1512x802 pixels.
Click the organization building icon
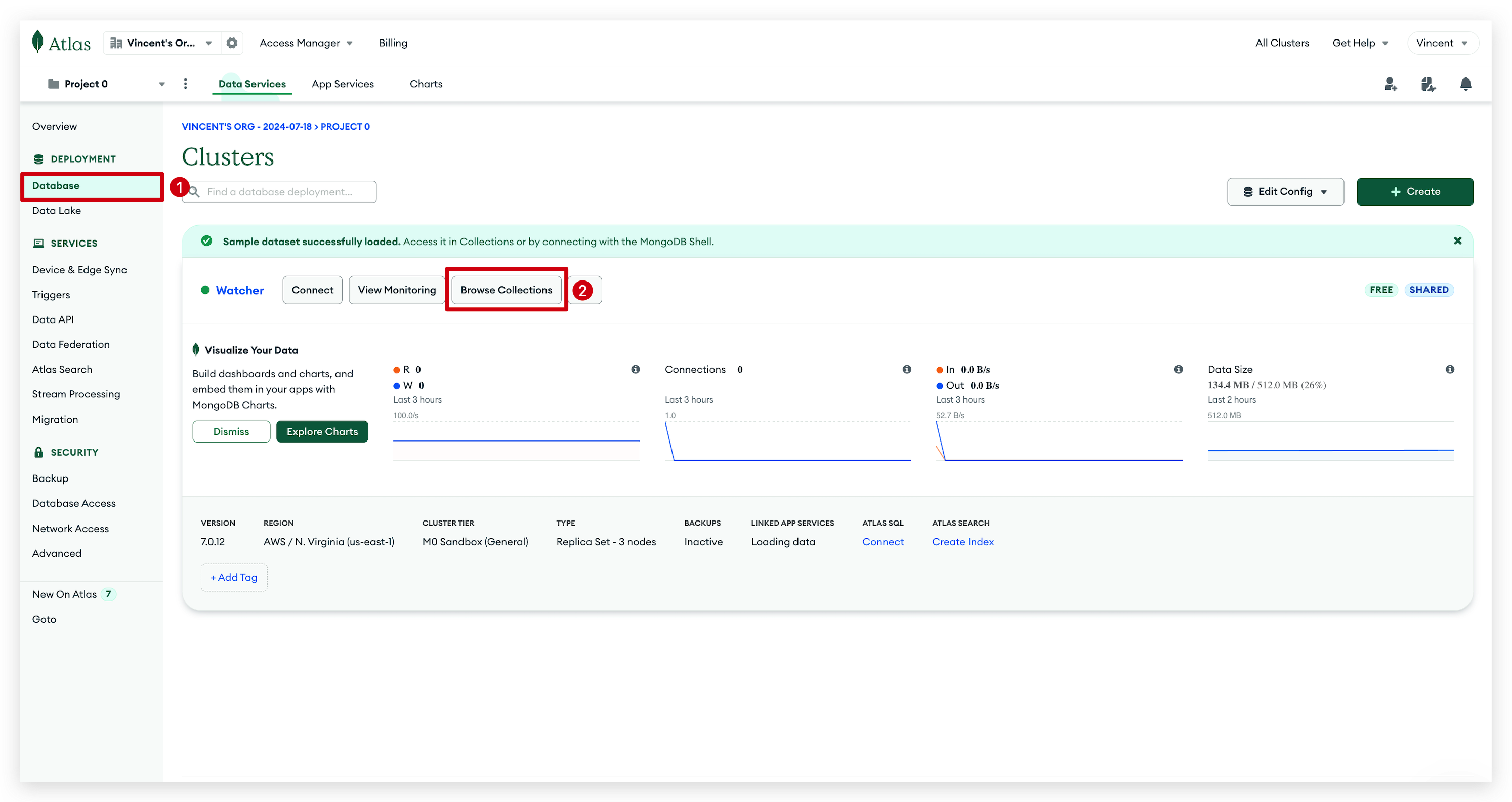116,43
